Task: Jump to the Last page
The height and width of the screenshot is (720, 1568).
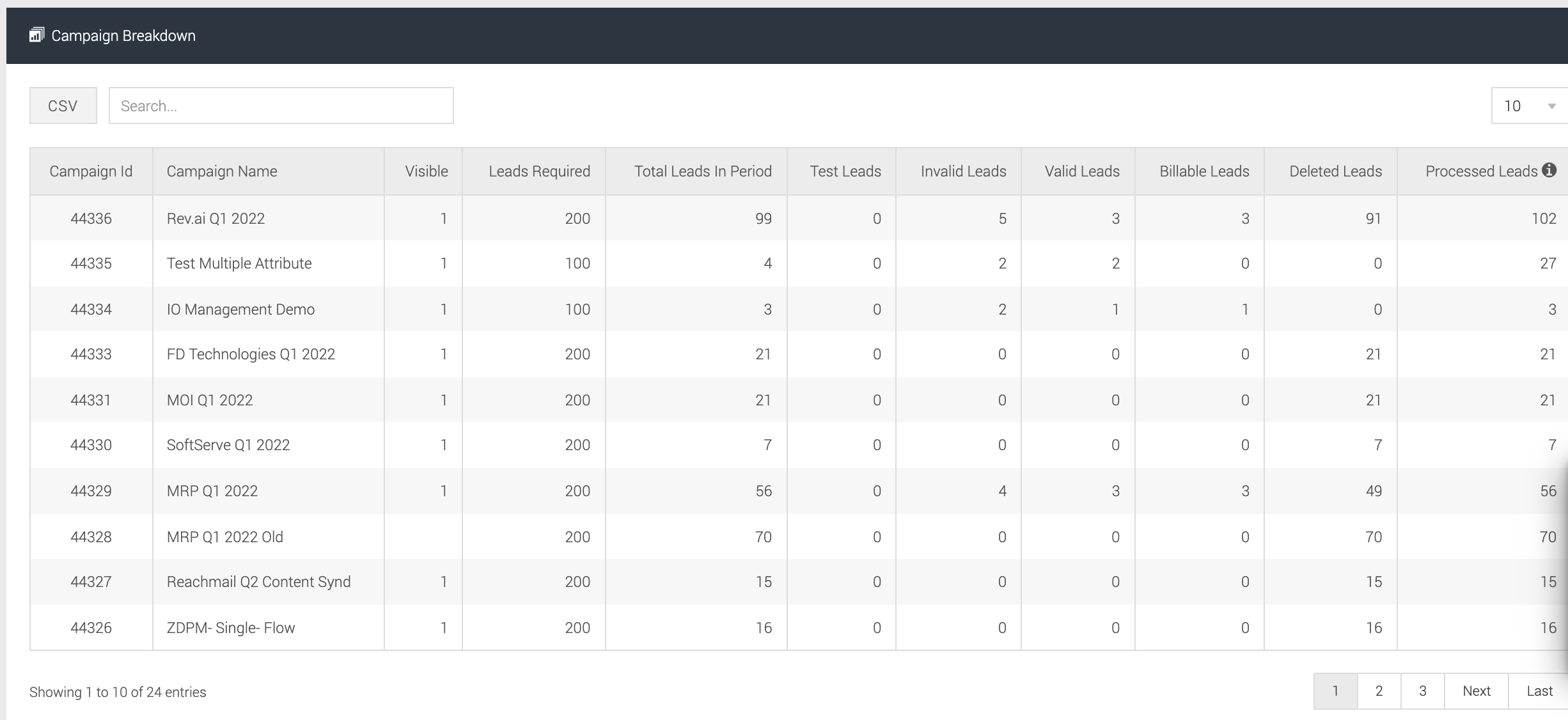Action: click(1539, 691)
